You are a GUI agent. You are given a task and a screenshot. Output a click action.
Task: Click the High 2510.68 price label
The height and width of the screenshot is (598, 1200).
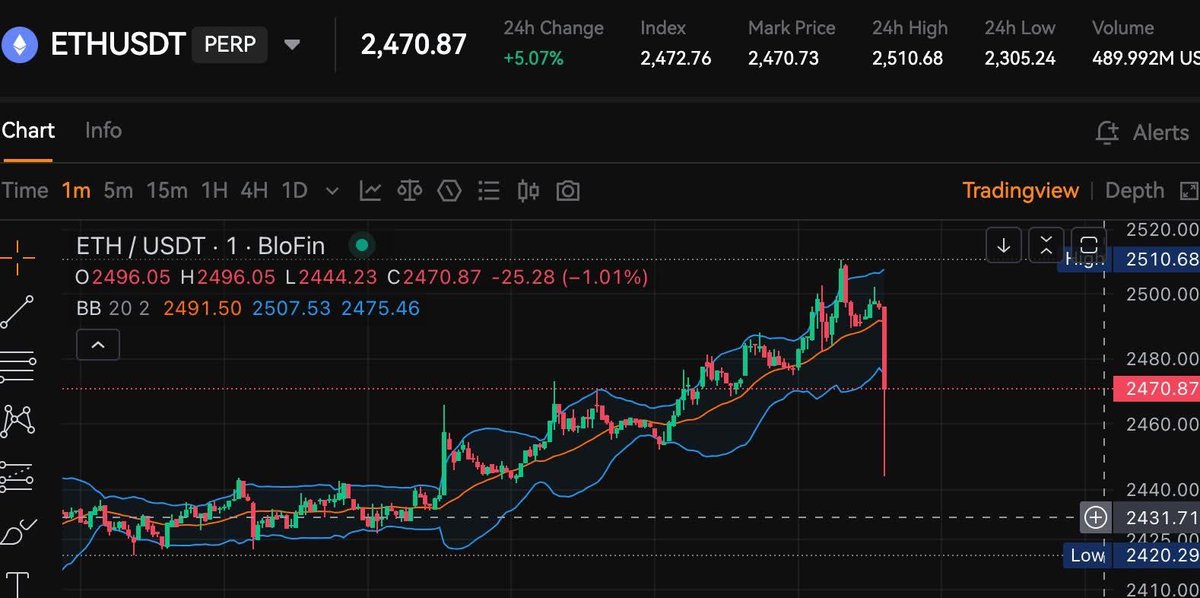pos(1130,259)
